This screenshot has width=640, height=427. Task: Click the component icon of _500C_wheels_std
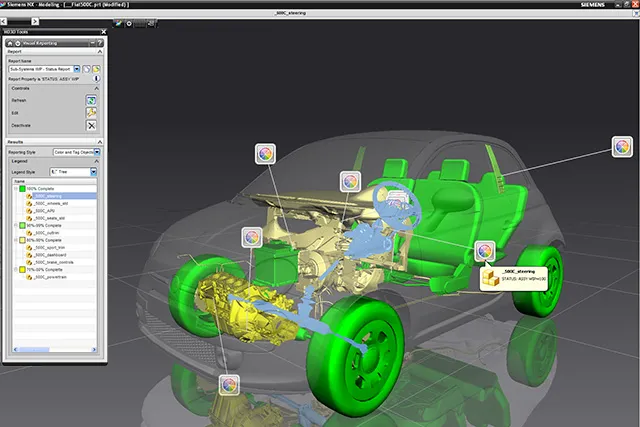pos(29,203)
